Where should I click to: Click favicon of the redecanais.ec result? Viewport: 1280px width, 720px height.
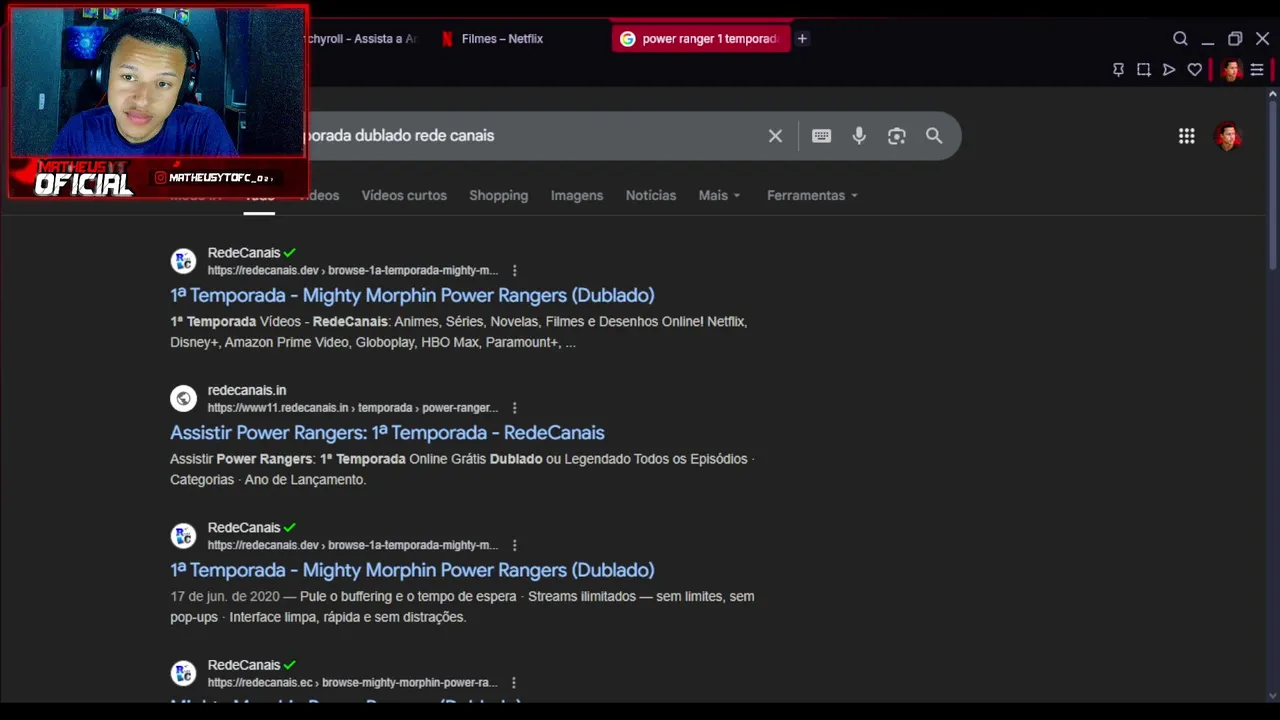pyautogui.click(x=183, y=673)
